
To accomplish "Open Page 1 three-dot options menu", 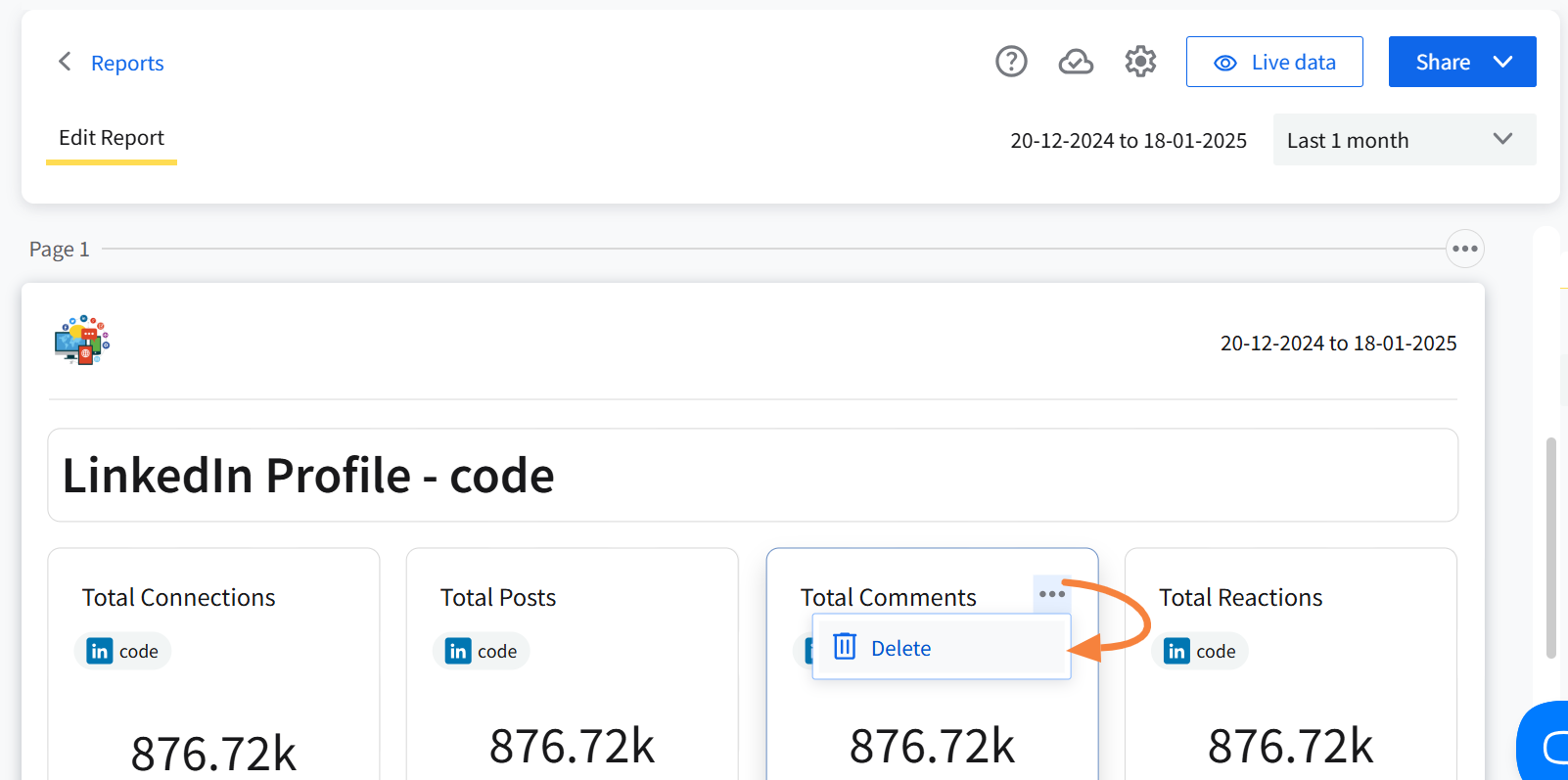I will click(1464, 249).
